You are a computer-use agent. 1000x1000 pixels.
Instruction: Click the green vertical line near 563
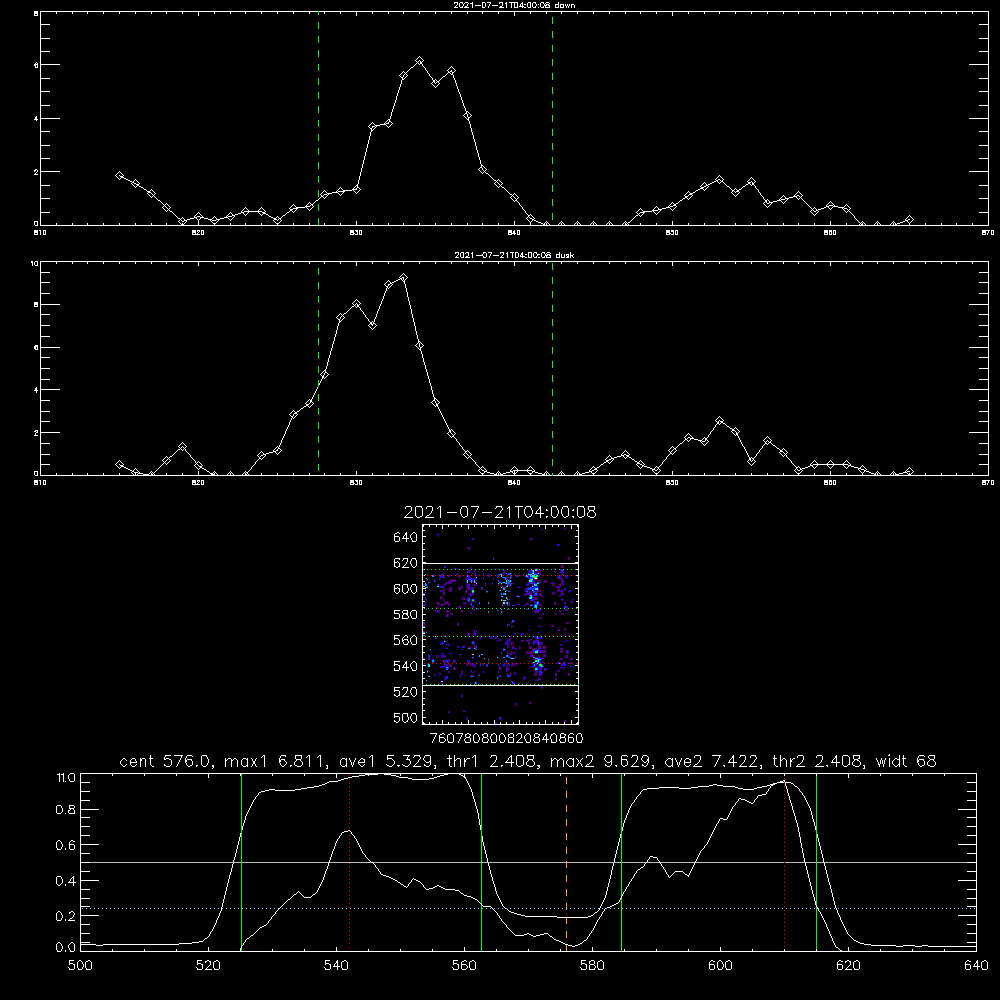pyautogui.click(x=482, y=862)
